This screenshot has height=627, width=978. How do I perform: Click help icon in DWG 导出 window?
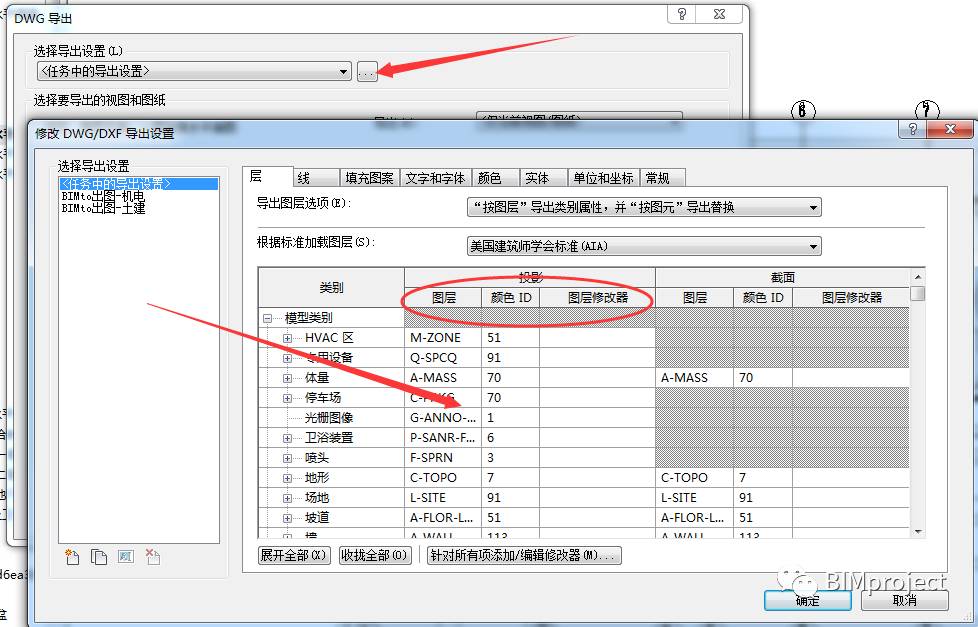[x=682, y=14]
